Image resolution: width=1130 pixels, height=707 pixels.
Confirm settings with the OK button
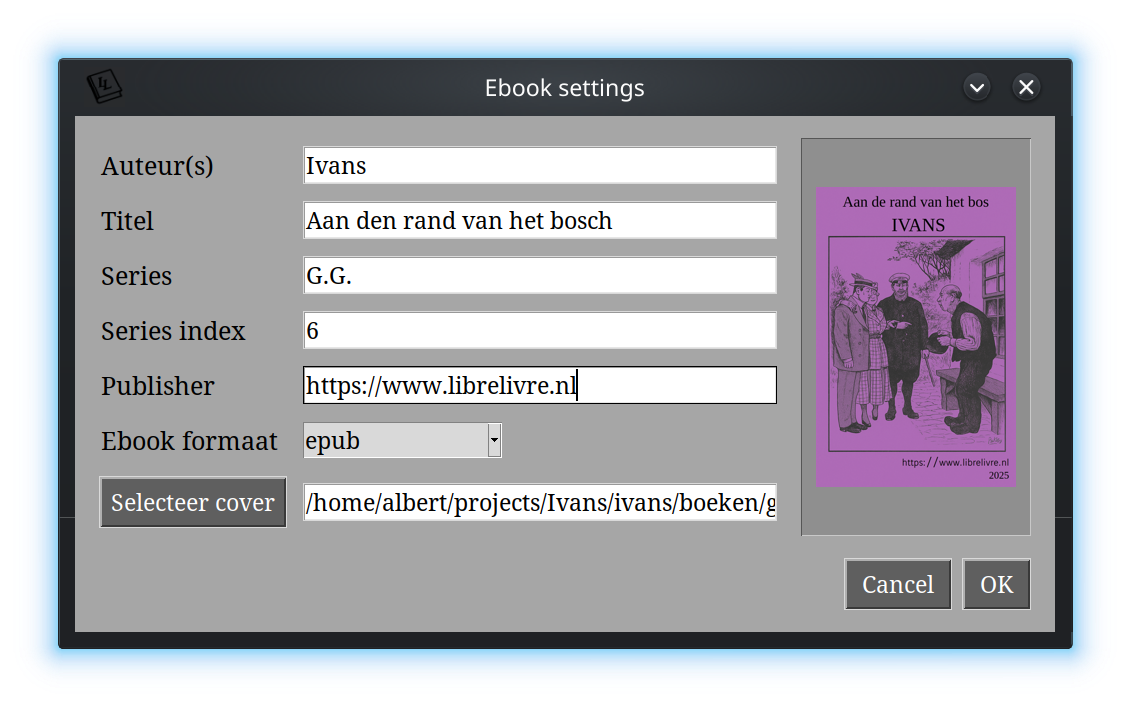click(997, 584)
